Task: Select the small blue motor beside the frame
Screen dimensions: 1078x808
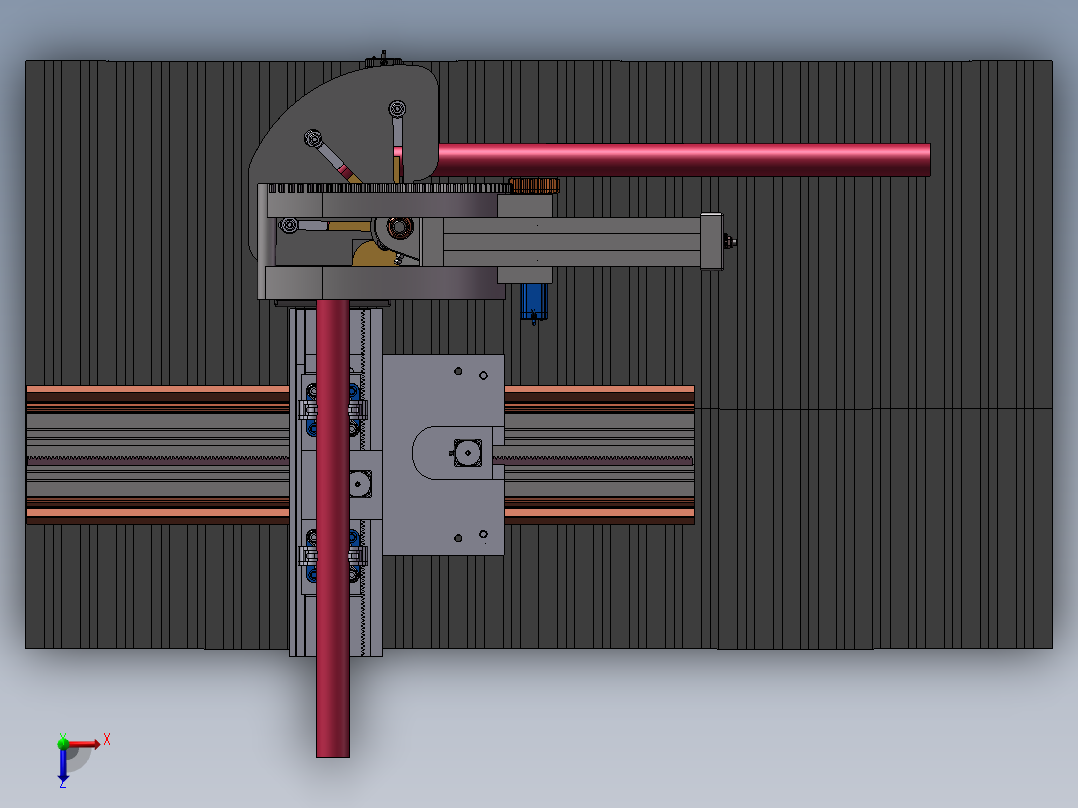Action: [x=534, y=301]
